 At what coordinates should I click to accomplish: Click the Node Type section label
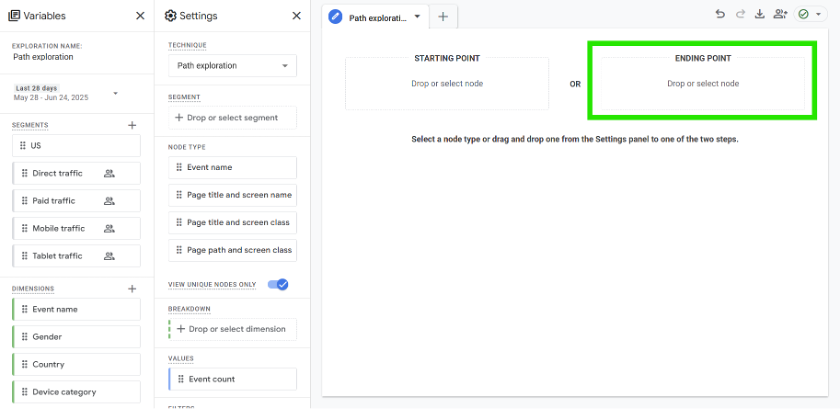point(186,147)
